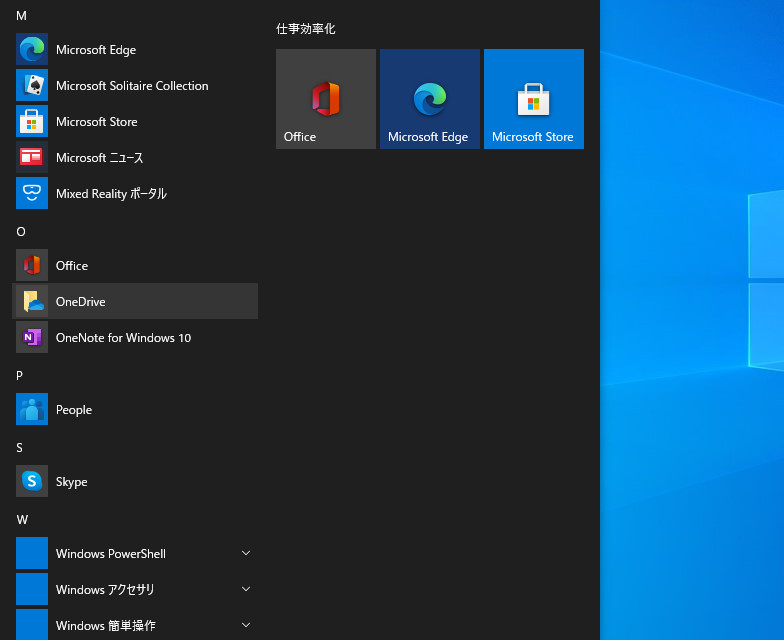Launch OneNote for Windows 10 icon
The width and height of the screenshot is (784, 640).
pyautogui.click(x=32, y=337)
